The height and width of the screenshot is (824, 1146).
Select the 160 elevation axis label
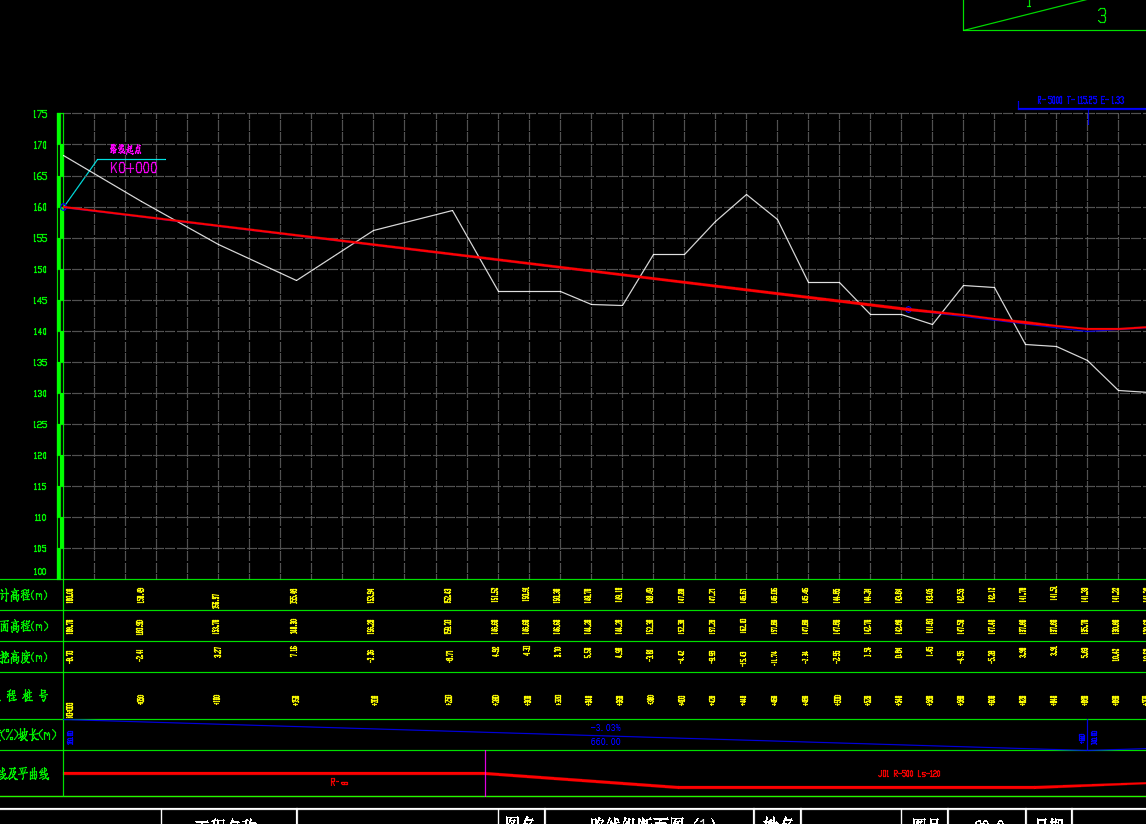(40, 208)
